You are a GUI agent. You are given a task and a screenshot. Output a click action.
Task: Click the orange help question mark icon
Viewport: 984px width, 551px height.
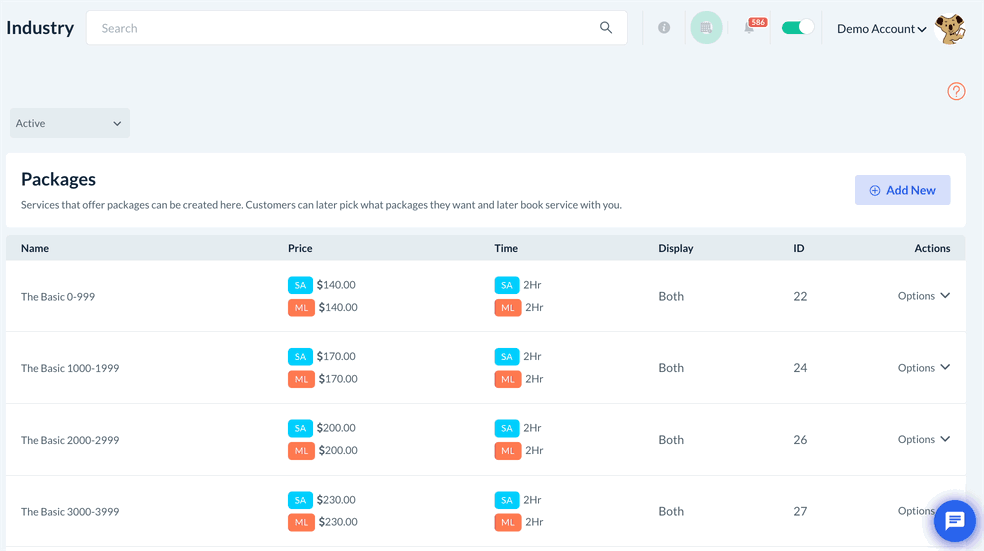[x=956, y=92]
